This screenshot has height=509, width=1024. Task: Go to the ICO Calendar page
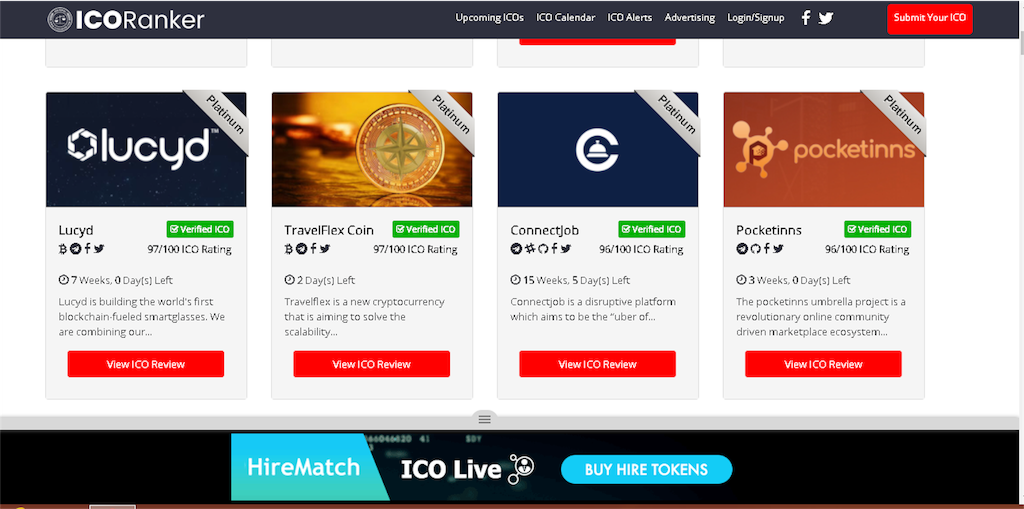click(x=566, y=18)
